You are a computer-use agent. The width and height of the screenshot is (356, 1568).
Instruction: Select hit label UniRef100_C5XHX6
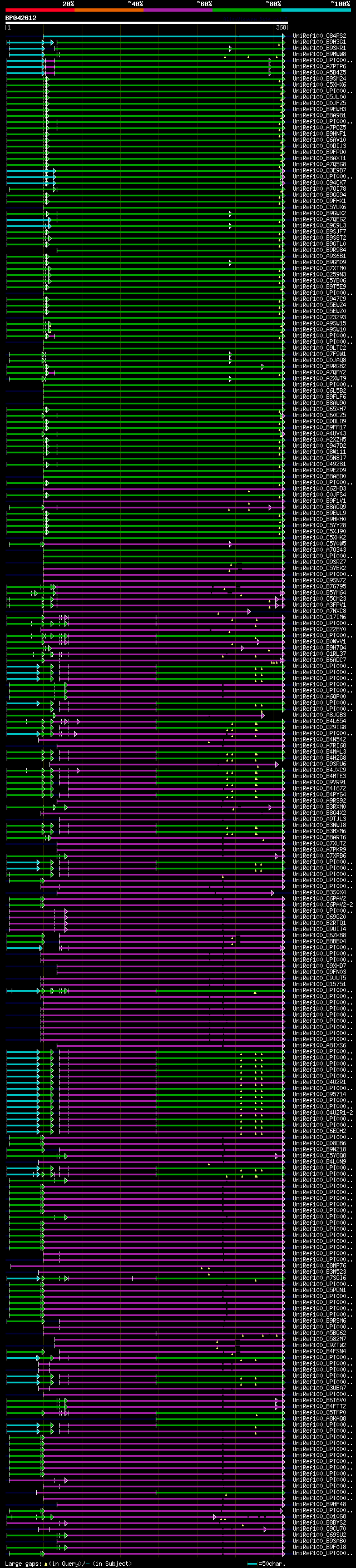tap(319, 85)
